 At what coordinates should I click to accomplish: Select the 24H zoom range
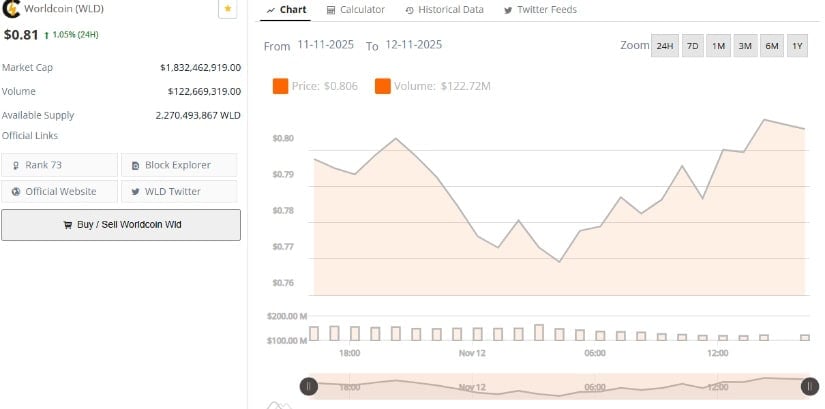point(664,46)
